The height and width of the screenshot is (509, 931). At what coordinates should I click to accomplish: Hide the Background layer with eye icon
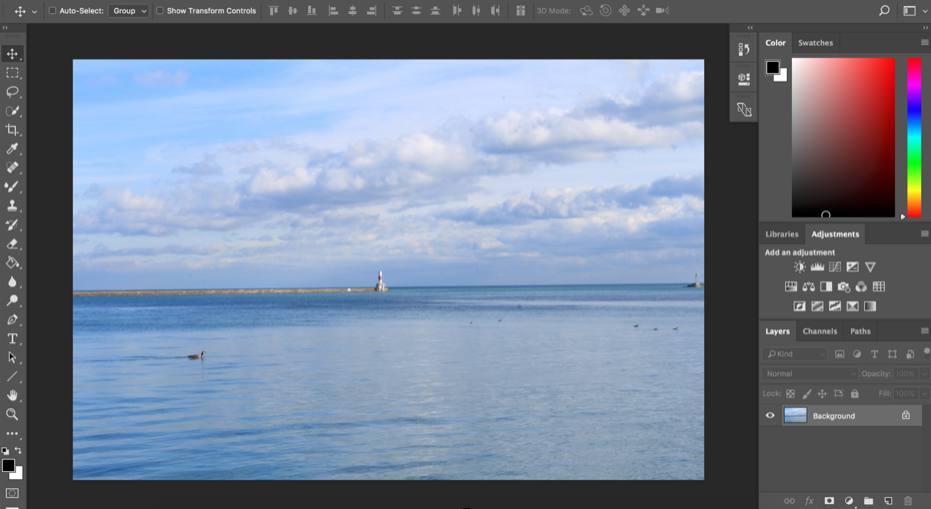click(770, 416)
